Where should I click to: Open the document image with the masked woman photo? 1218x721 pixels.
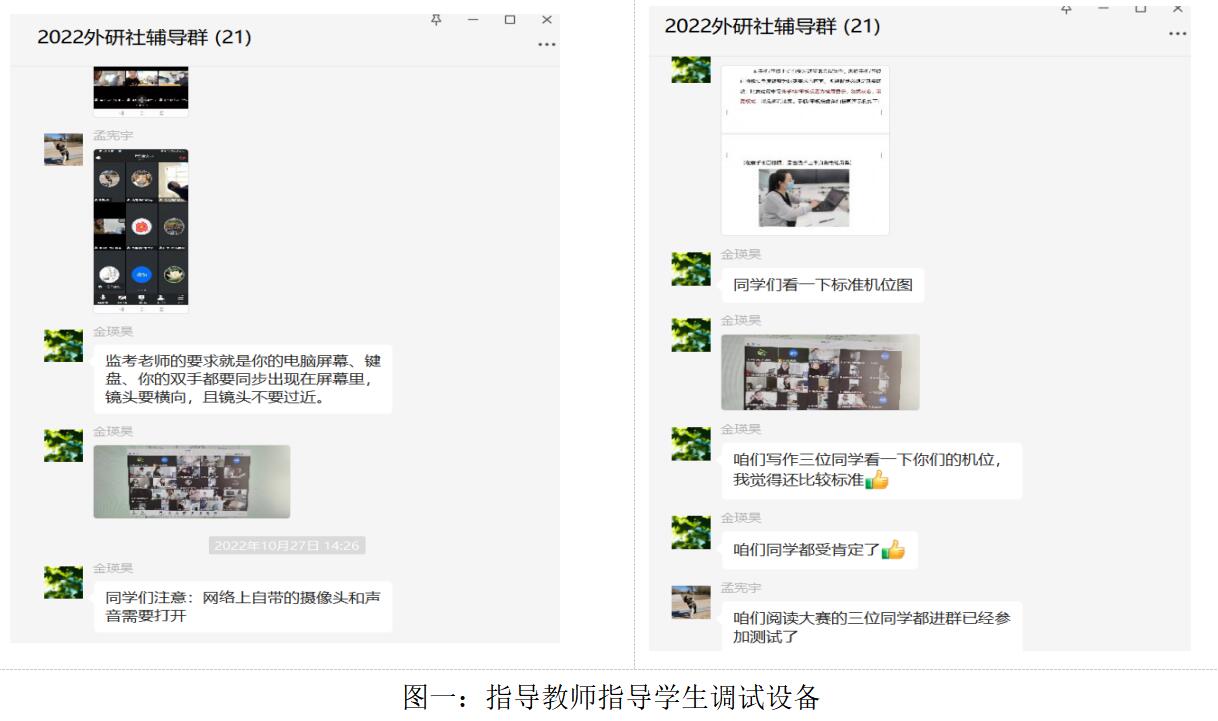805,150
